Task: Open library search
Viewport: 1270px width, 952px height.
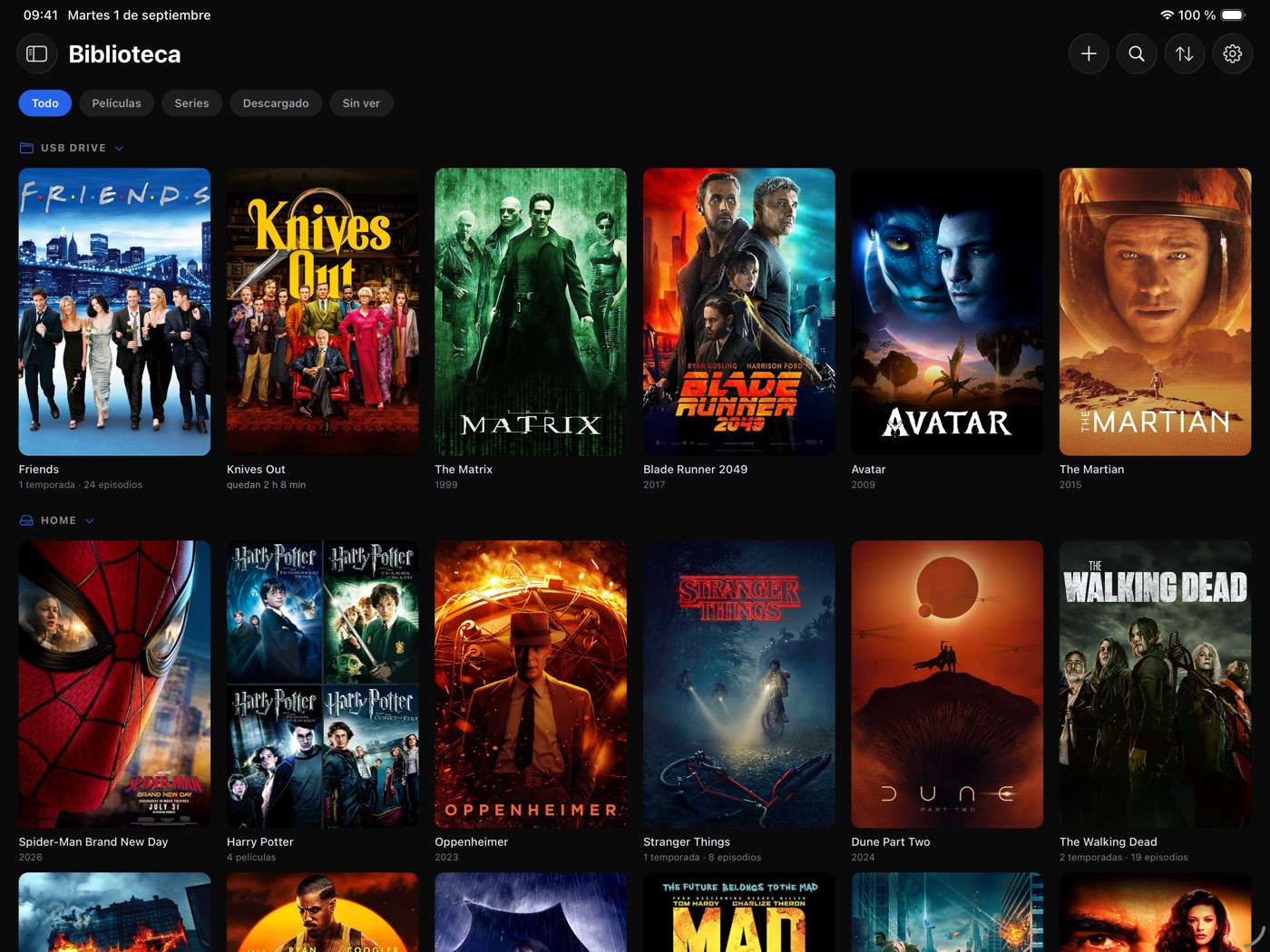Action: [x=1137, y=54]
